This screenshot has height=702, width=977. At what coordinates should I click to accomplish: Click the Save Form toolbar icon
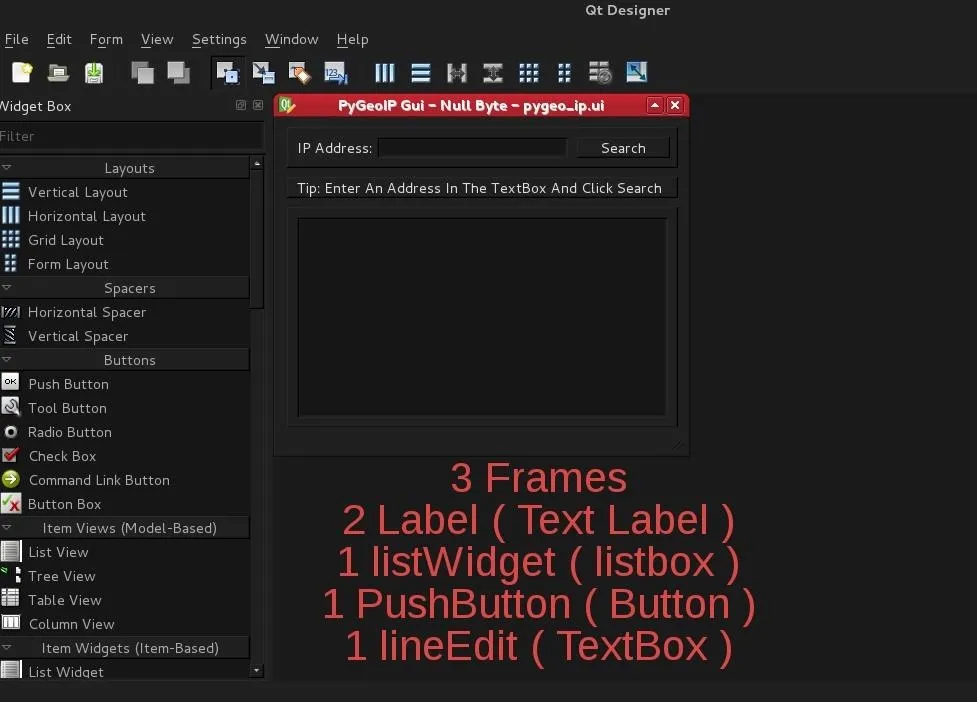coord(94,73)
